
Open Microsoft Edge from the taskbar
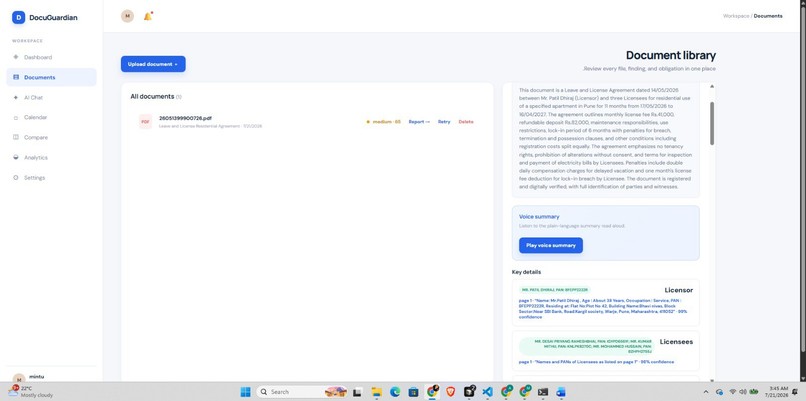(395, 392)
